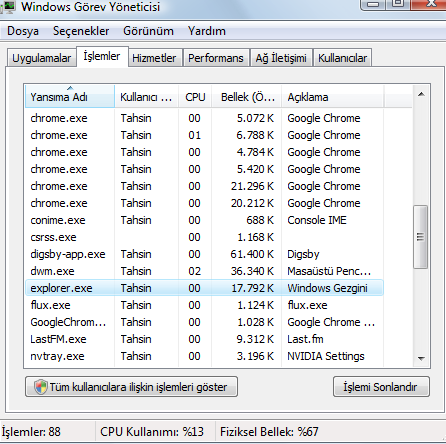Select the chrome.exe row with 5.072 K

point(204,118)
